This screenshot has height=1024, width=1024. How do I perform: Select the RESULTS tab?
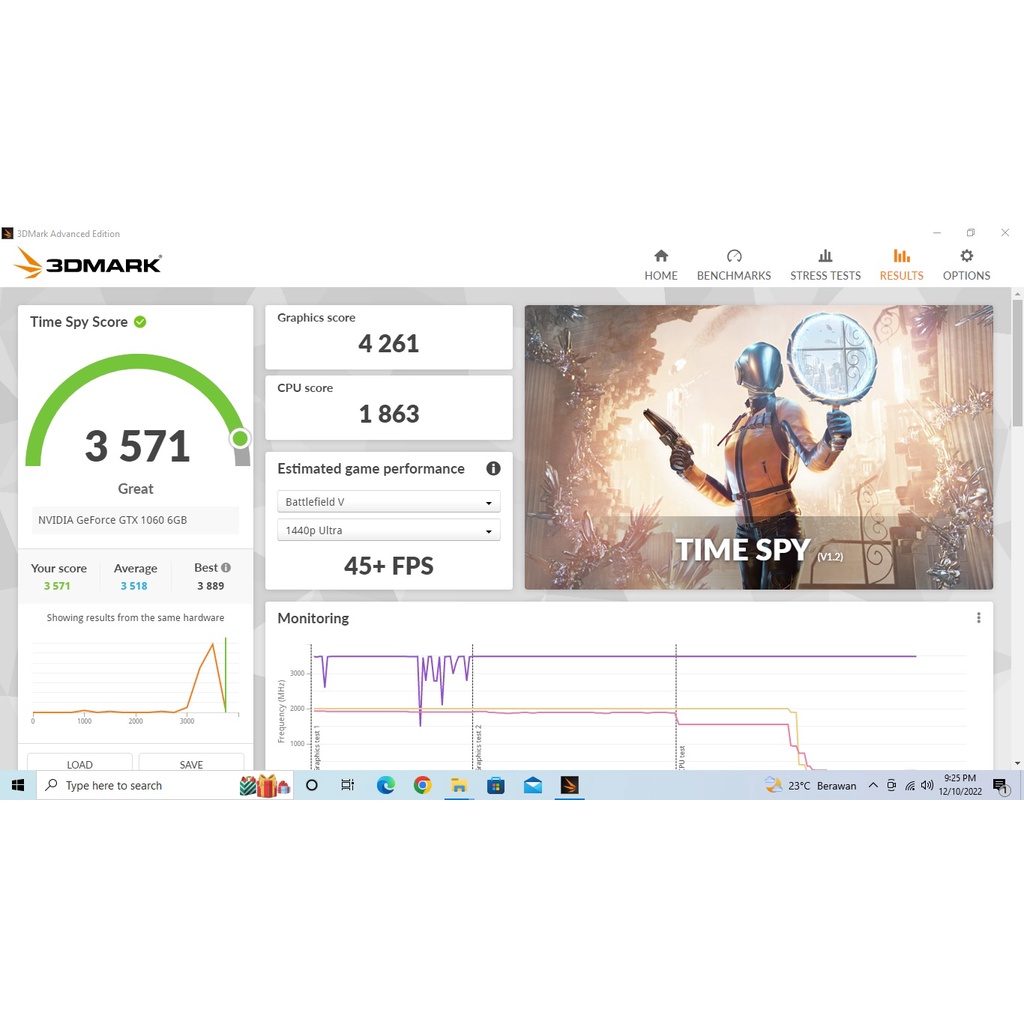(901, 264)
